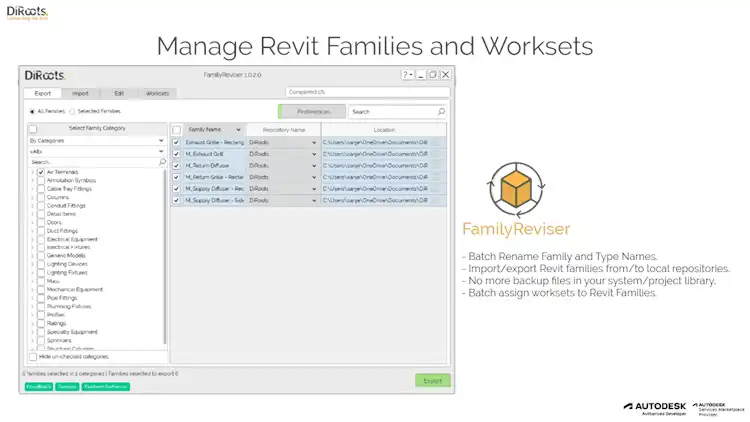Click the Location path of M_Exhaust Grill row
Viewport: 750px width, 422px height.
click(375, 154)
